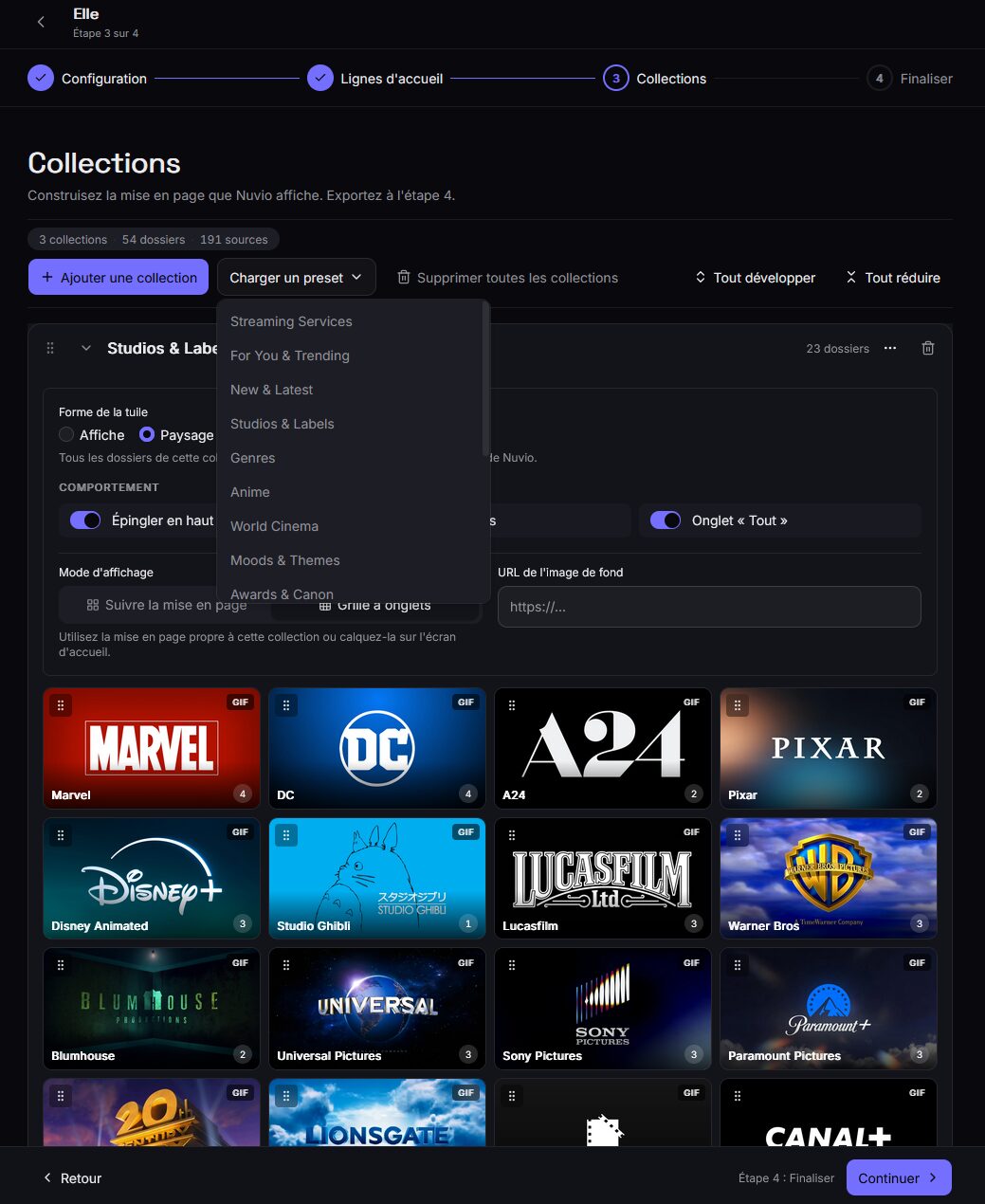Select Grille à onglets display mode
The image size is (985, 1204).
pos(375,605)
